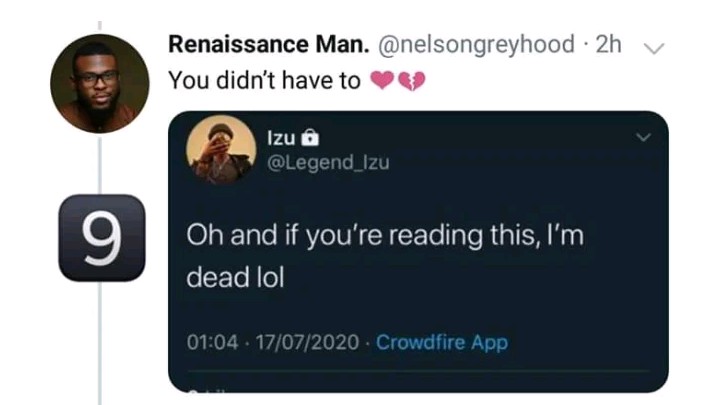Click the 2h tweet timestamp
Screen dimensions: 720x405
tap(608, 45)
